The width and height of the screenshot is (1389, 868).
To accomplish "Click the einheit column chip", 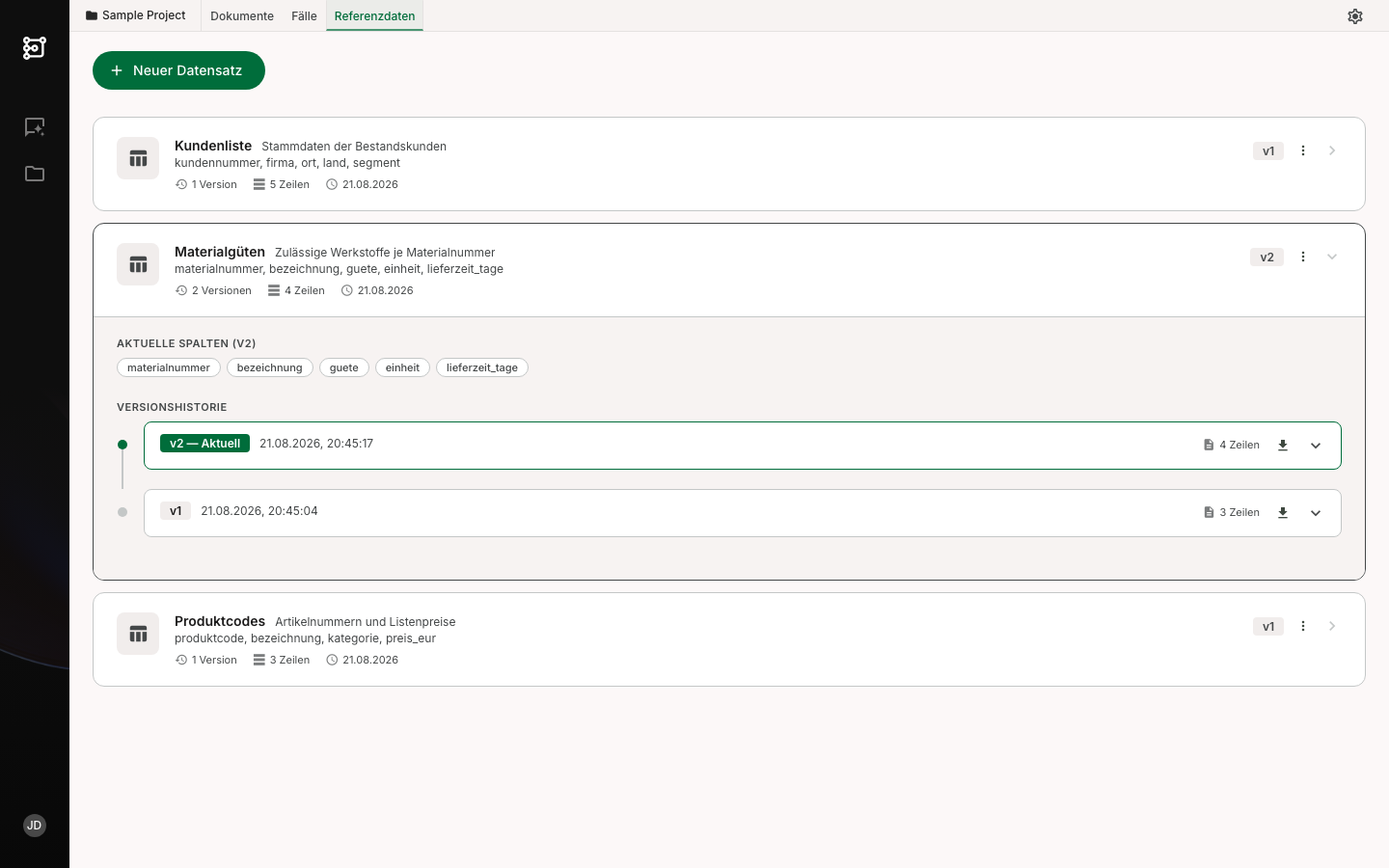I will point(402,367).
